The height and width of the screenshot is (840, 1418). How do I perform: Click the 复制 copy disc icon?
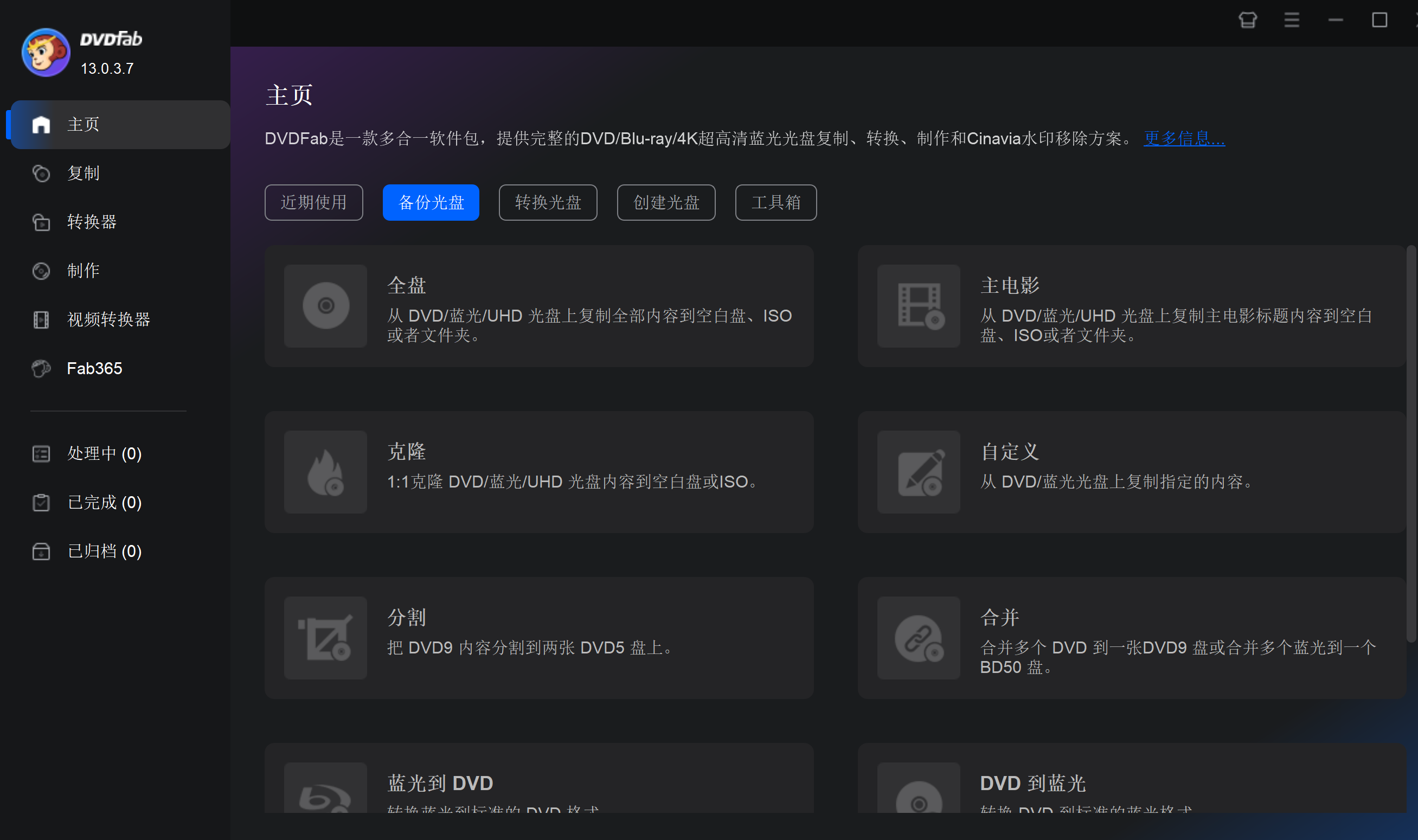[x=41, y=173]
